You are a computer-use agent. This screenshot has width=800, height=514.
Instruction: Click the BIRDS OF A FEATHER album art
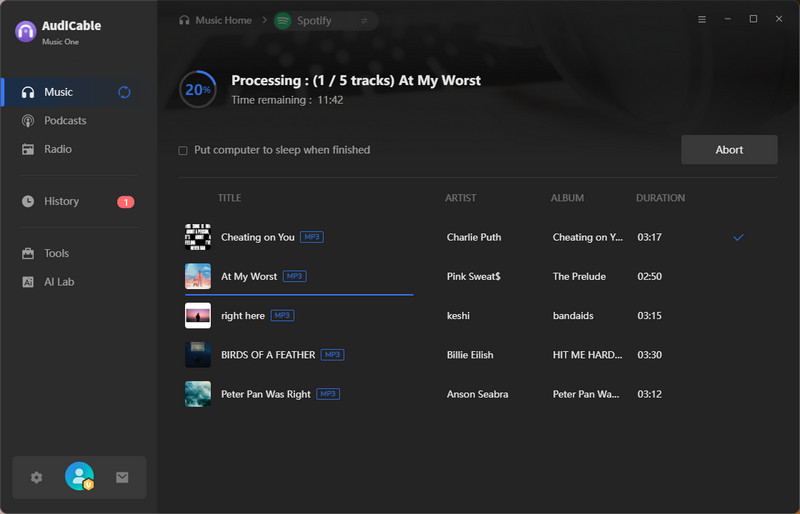pos(198,355)
